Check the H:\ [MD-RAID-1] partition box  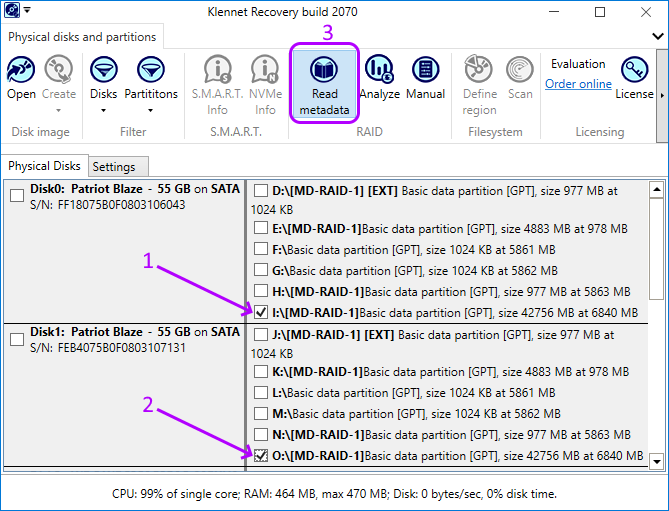[x=261, y=291]
